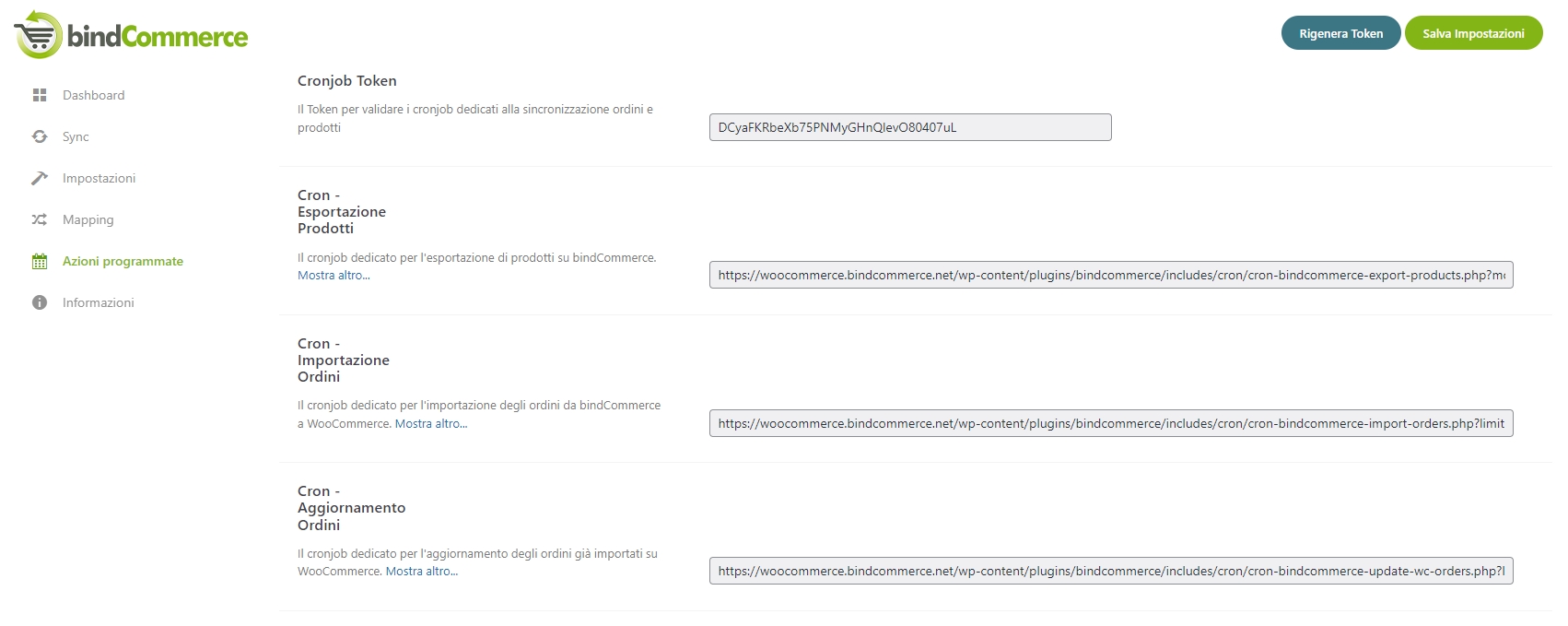Click the Informazioni info icon

[40, 302]
